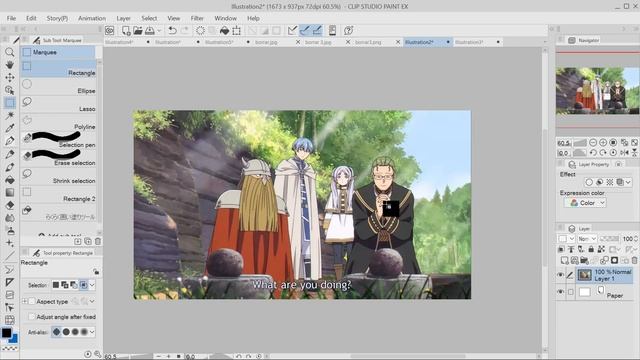Zoom out in the Navigator panel

point(593,142)
